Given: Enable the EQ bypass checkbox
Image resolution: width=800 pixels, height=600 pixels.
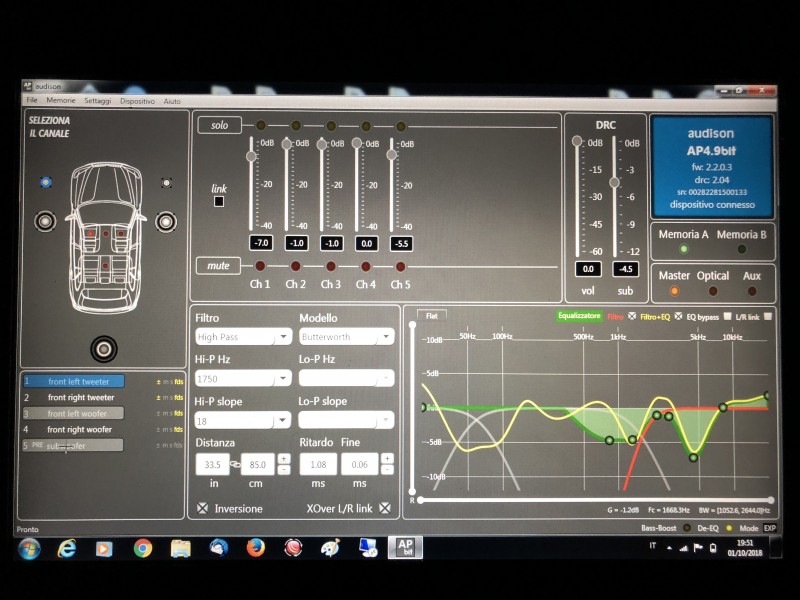Looking at the screenshot, I should pos(728,316).
